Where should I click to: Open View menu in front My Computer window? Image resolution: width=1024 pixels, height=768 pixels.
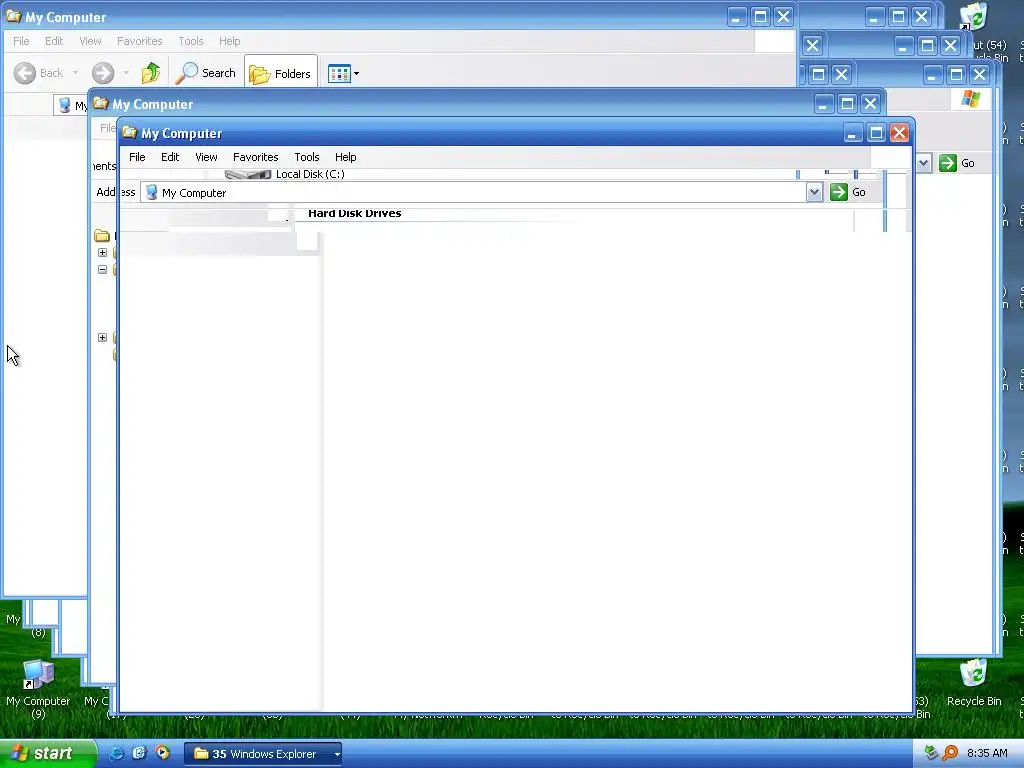click(206, 157)
